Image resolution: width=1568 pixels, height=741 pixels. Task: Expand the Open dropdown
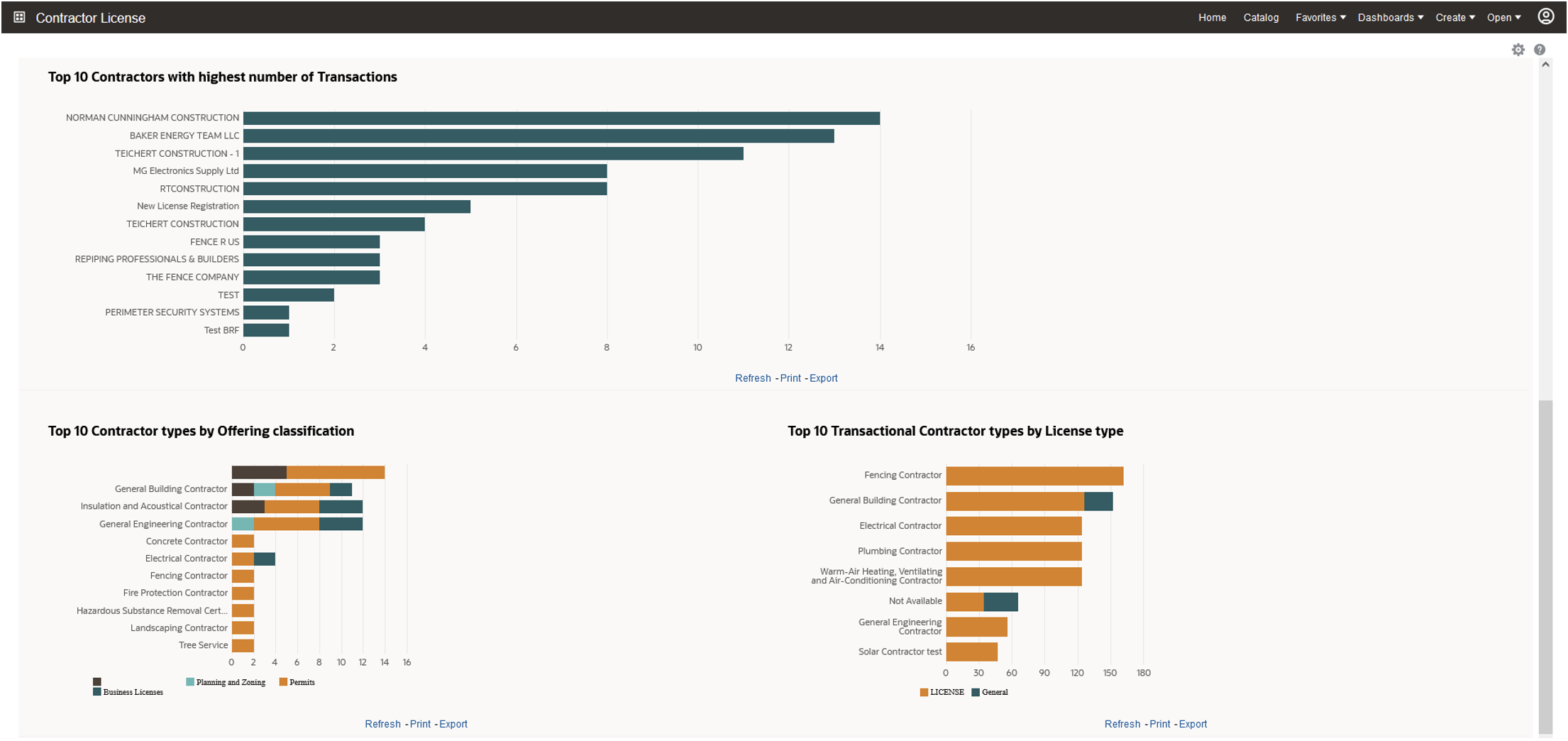click(x=1503, y=17)
